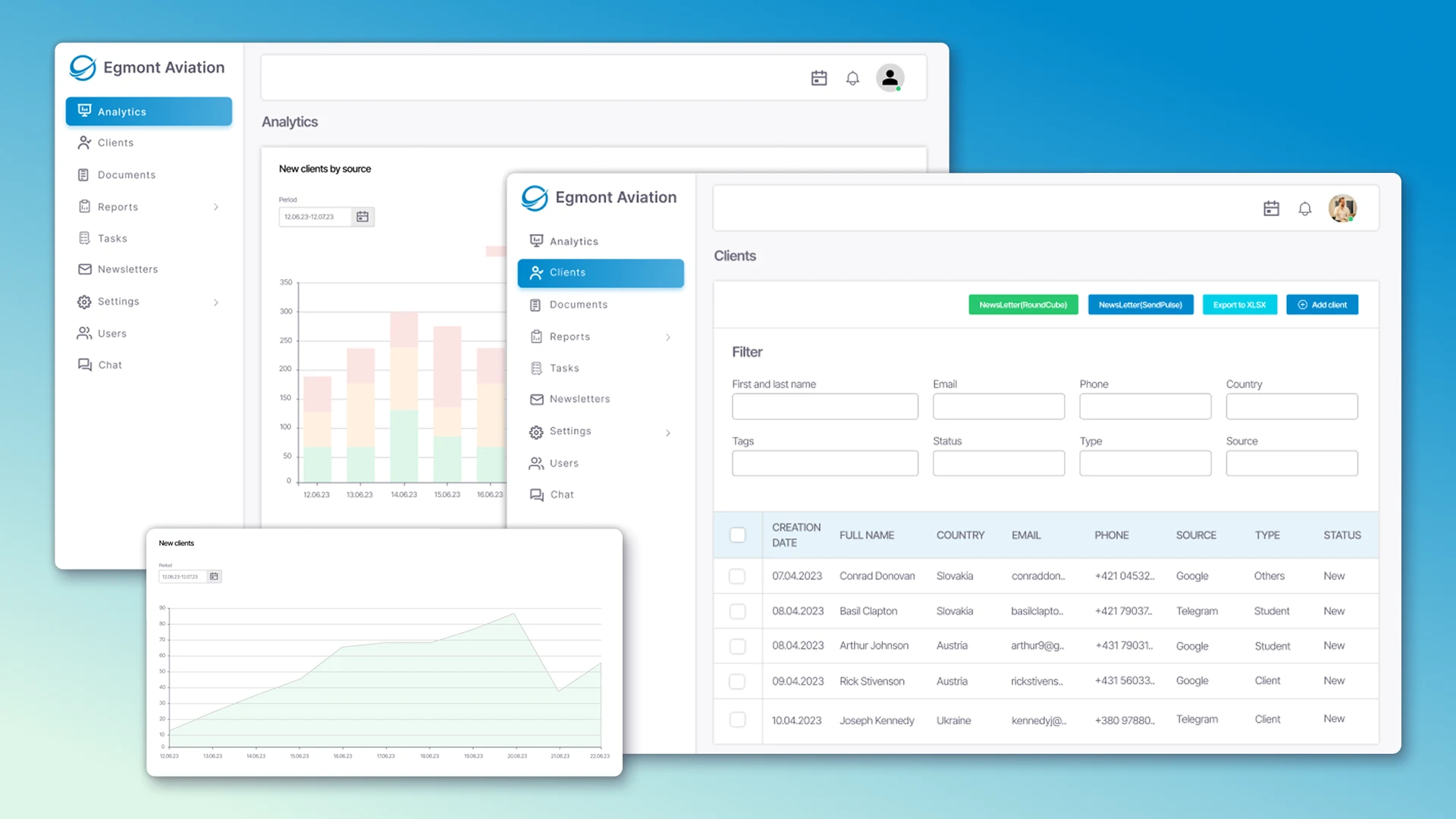Open the period date picker for New clients by source
The image size is (1456, 819).
tap(362, 216)
